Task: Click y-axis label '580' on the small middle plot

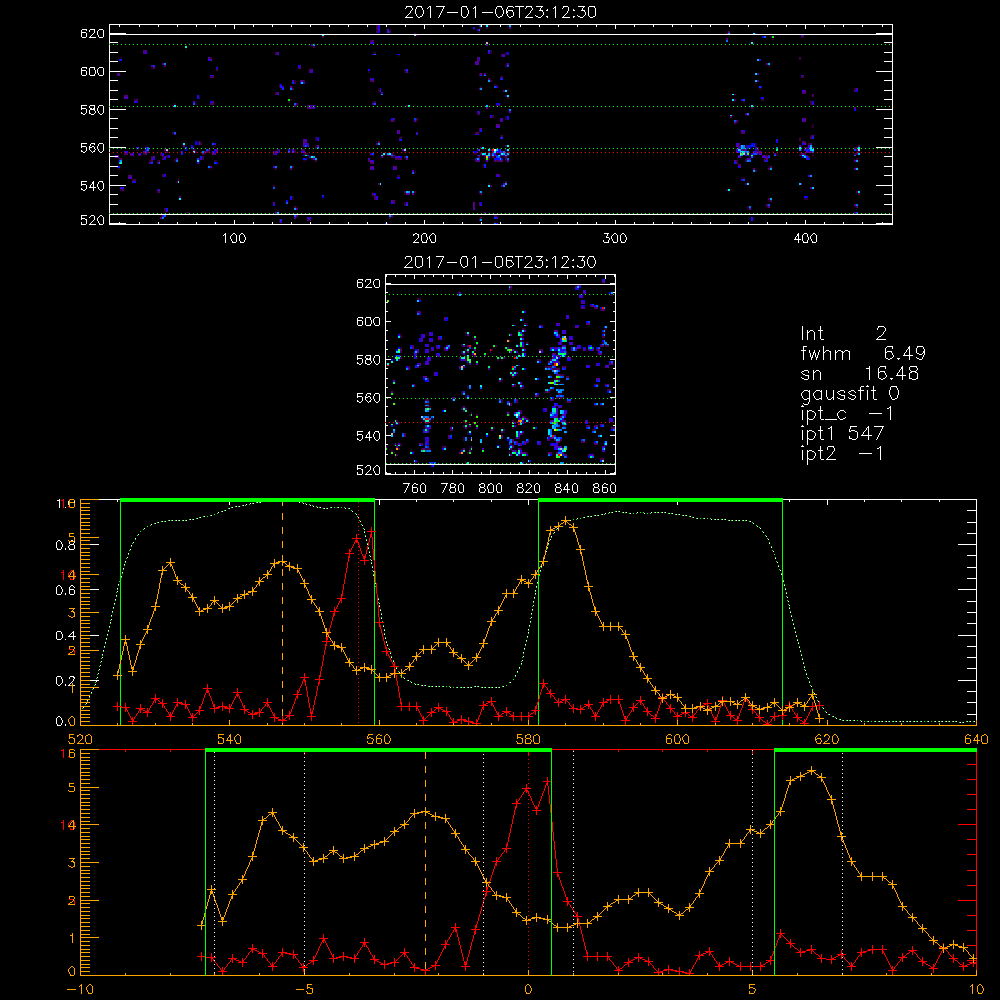Action: pyautogui.click(x=369, y=360)
